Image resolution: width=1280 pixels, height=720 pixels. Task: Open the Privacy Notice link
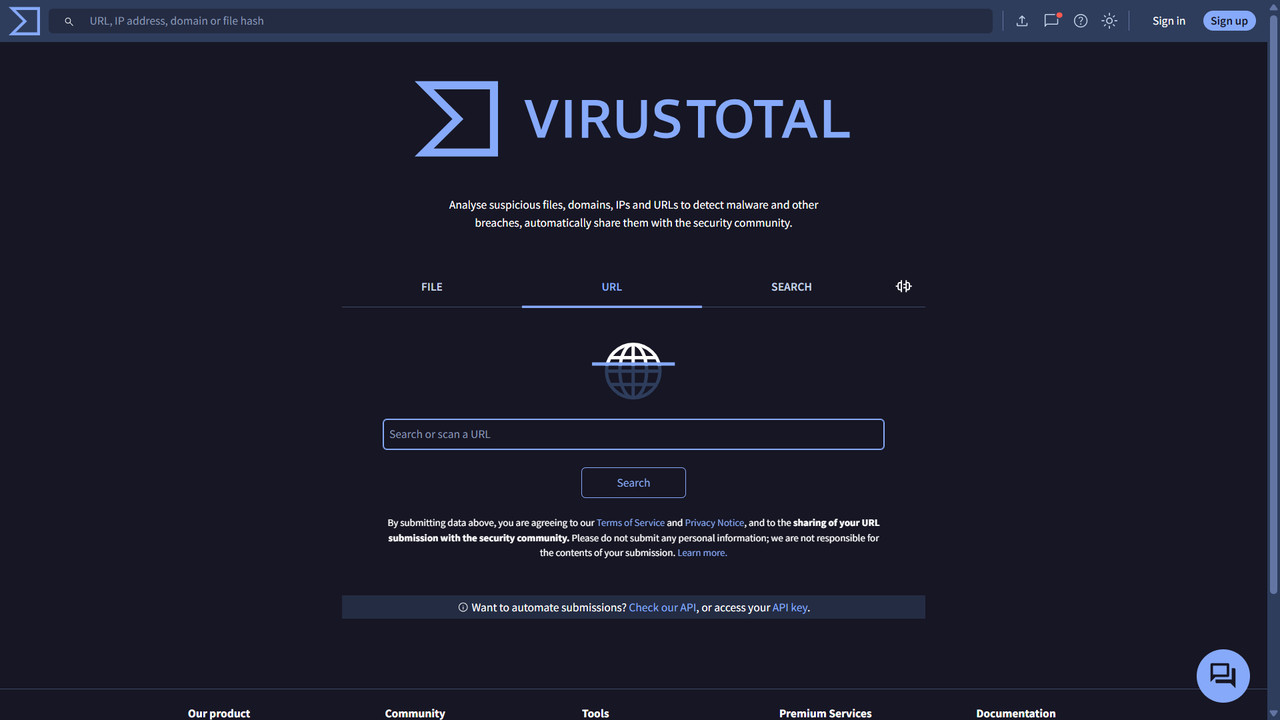pos(714,523)
